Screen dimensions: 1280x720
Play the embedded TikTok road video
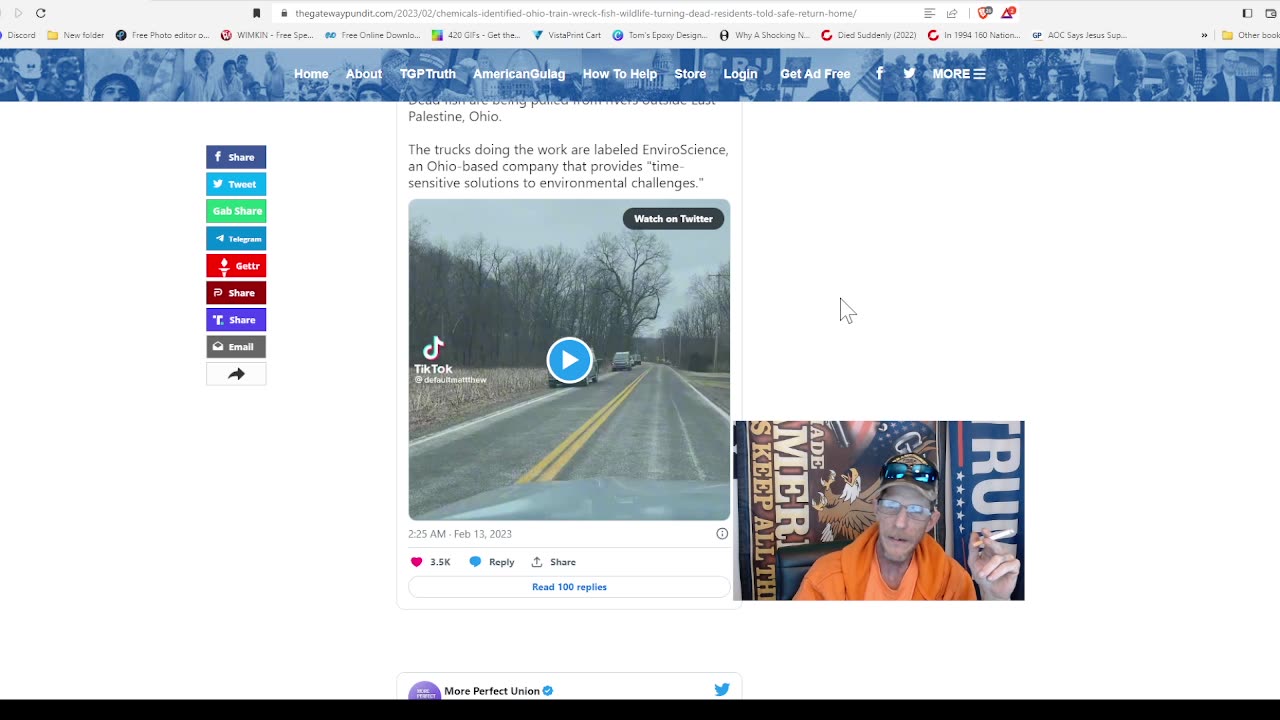point(569,361)
